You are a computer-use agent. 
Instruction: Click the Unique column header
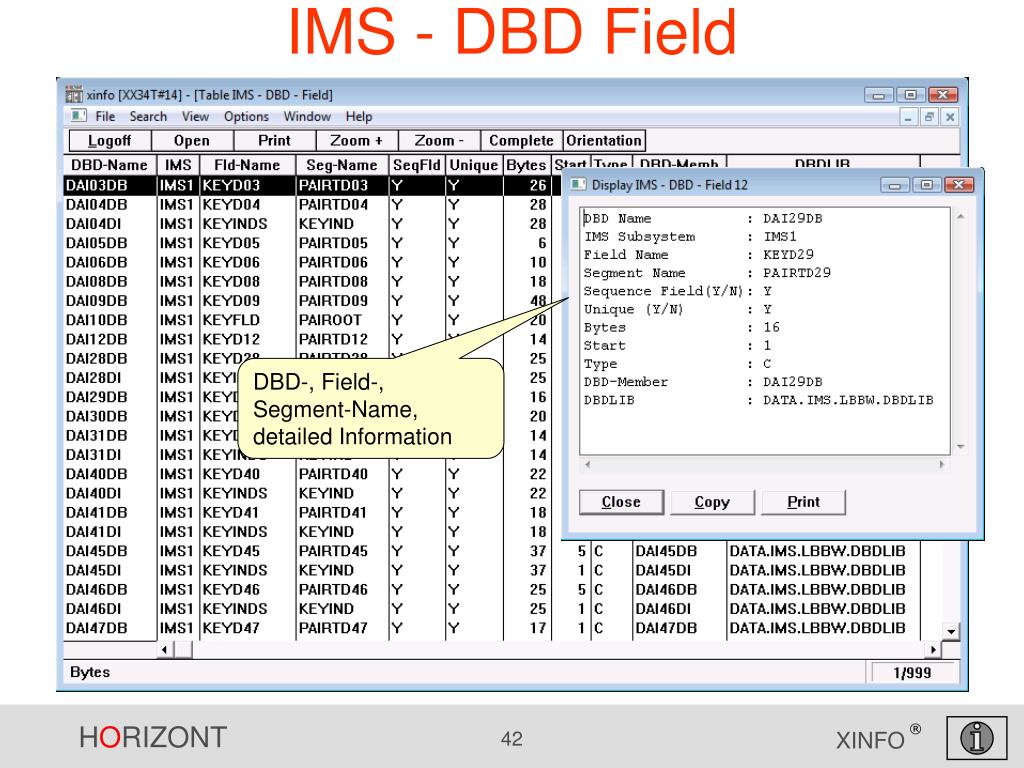click(x=474, y=165)
